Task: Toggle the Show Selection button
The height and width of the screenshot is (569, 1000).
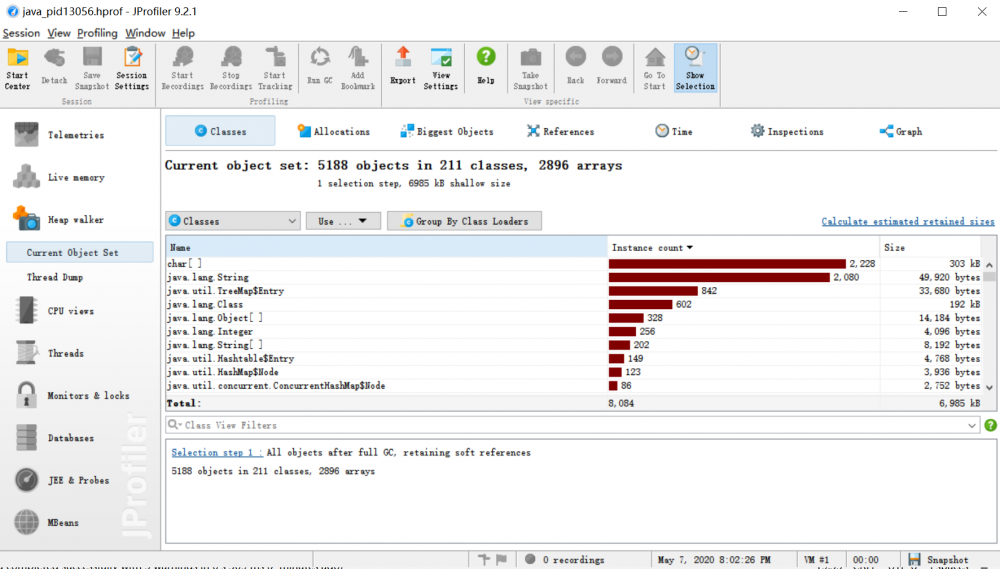Action: tap(695, 68)
